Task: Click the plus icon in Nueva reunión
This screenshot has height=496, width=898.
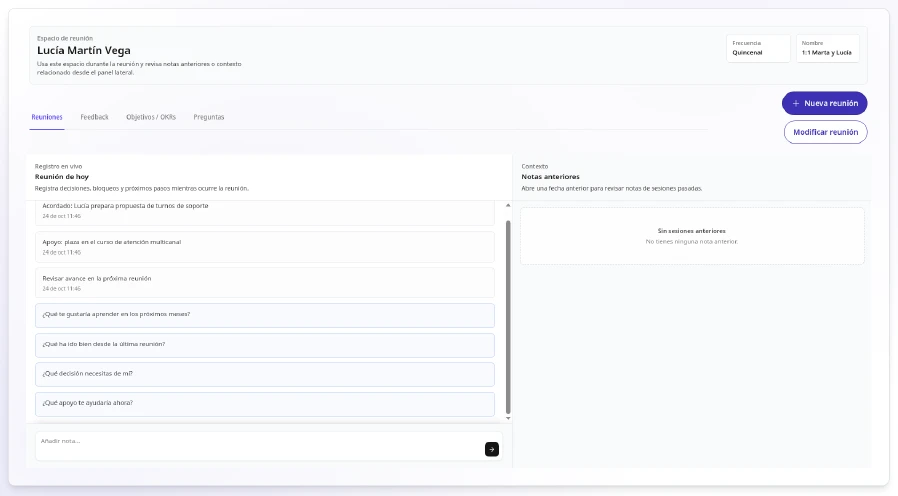Action: point(795,104)
